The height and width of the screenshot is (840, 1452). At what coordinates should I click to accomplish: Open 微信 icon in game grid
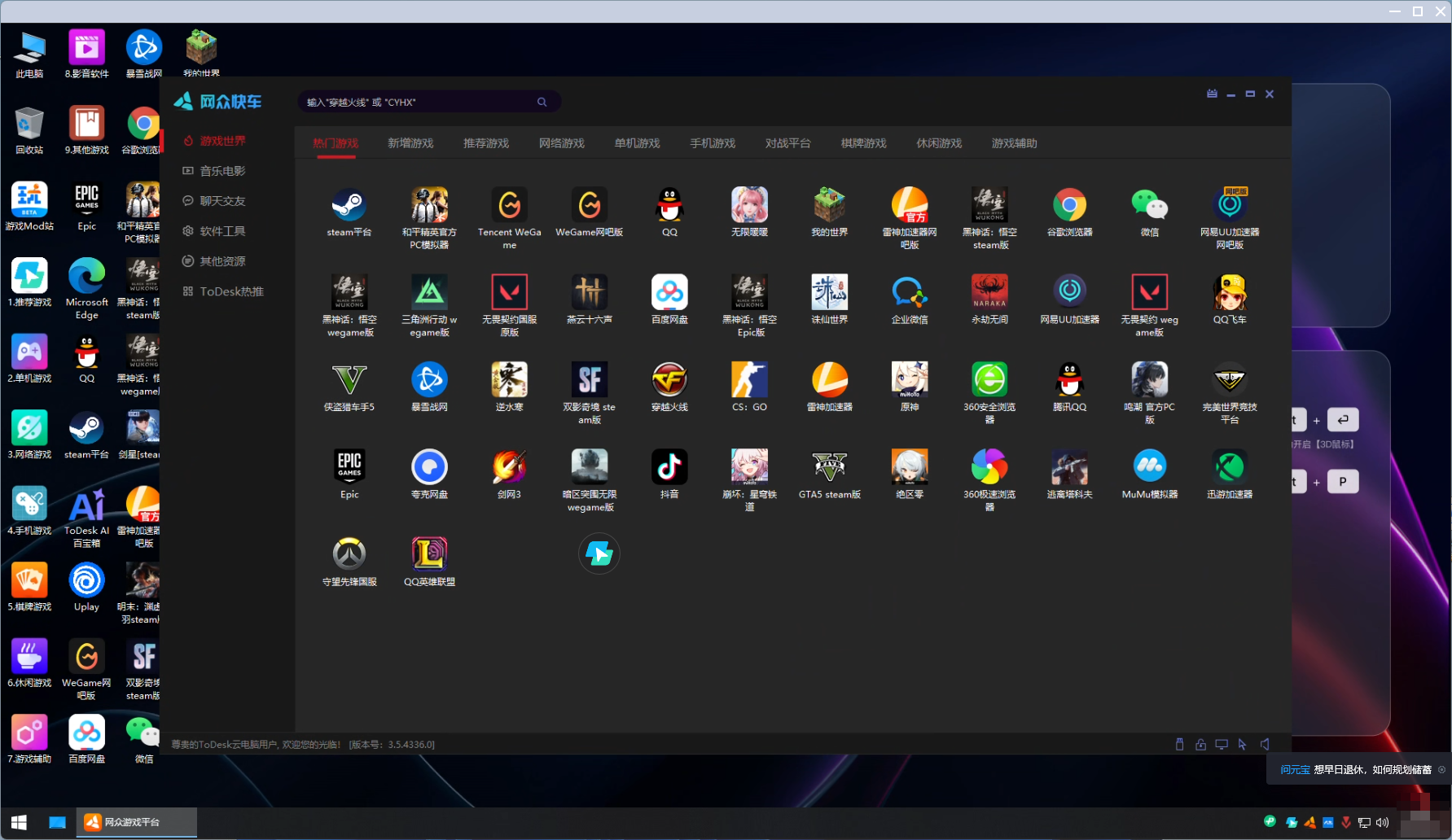pos(1150,205)
